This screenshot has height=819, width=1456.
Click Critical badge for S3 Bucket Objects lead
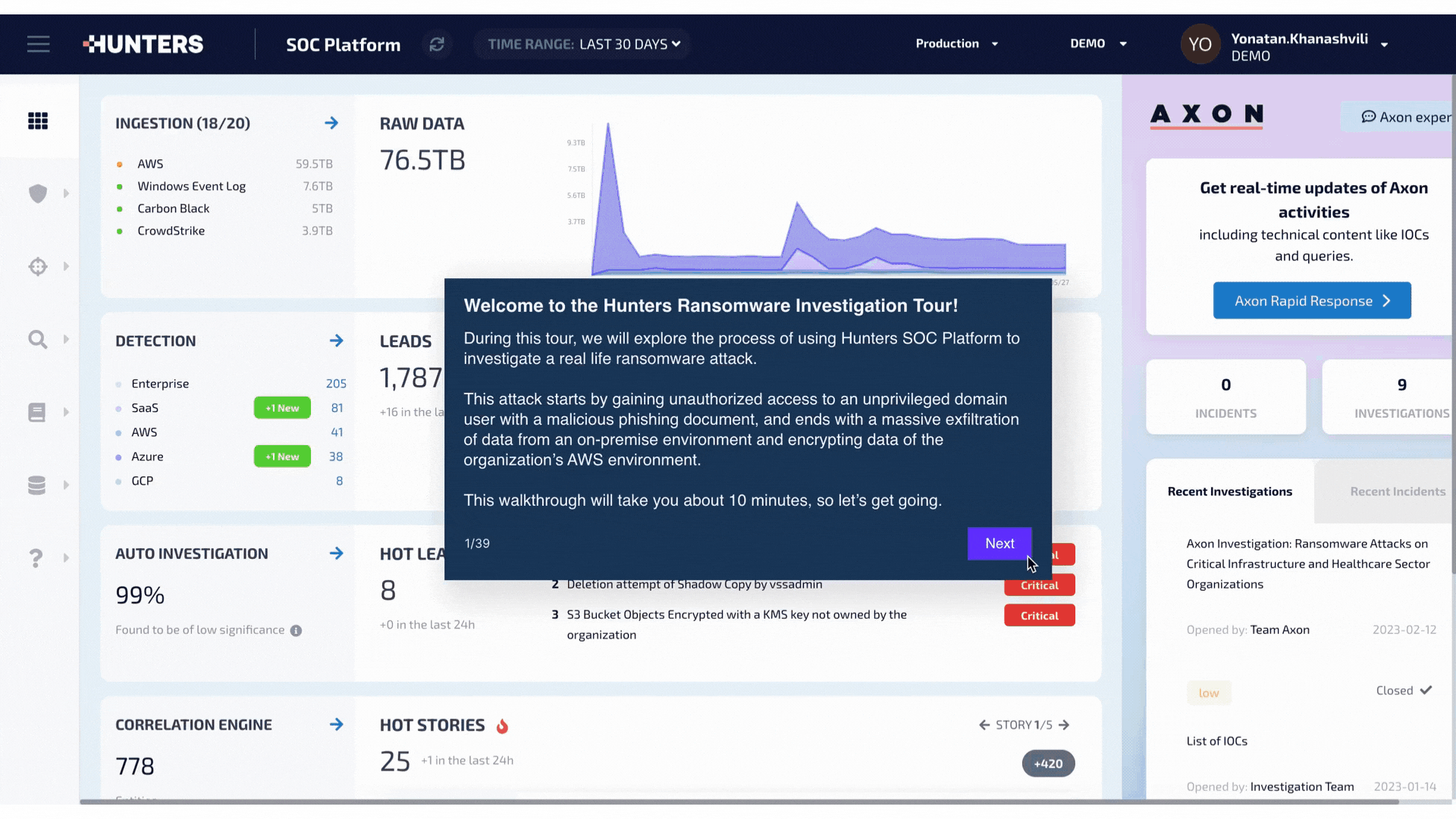coord(1039,616)
